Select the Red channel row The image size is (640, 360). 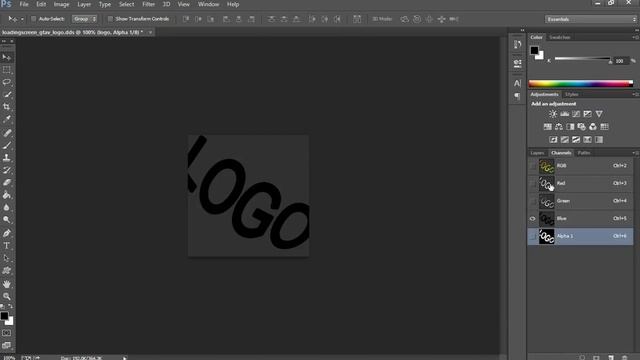pos(580,183)
